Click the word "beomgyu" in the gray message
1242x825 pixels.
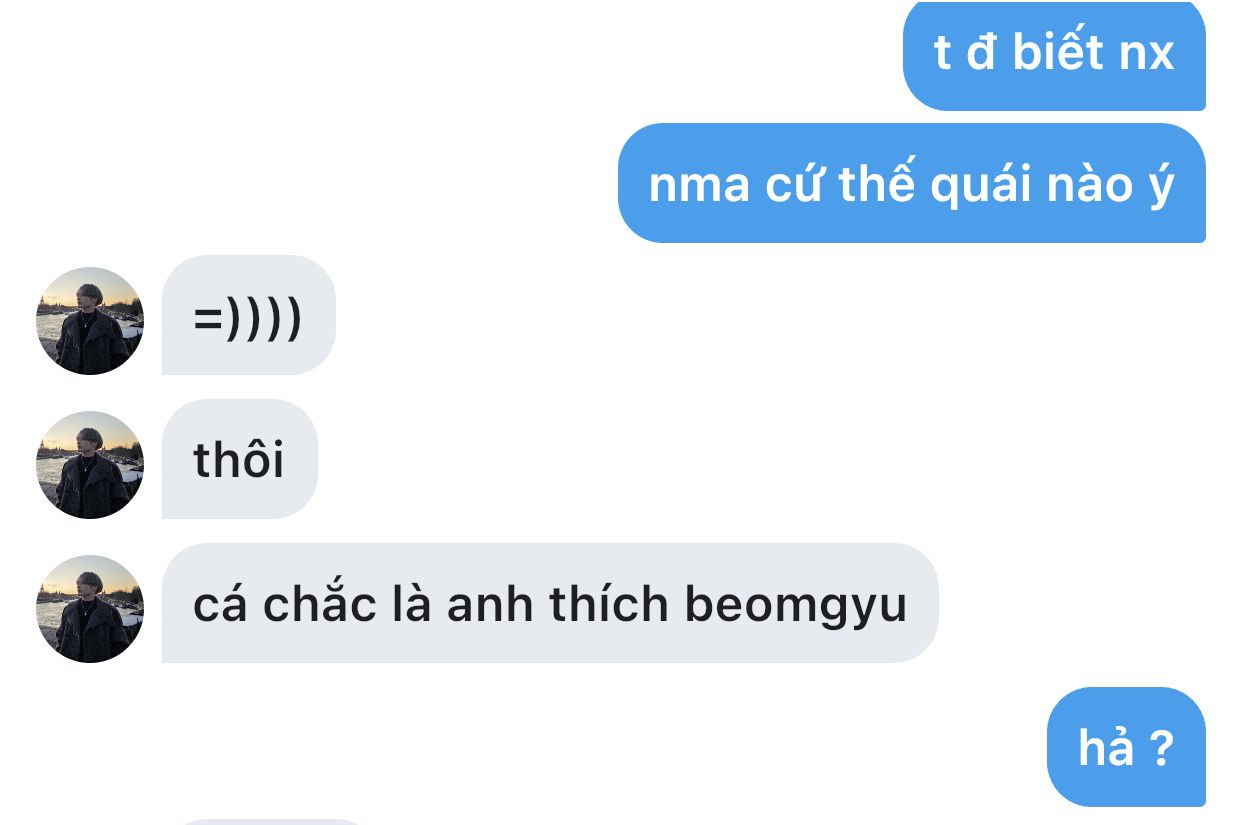(x=796, y=606)
